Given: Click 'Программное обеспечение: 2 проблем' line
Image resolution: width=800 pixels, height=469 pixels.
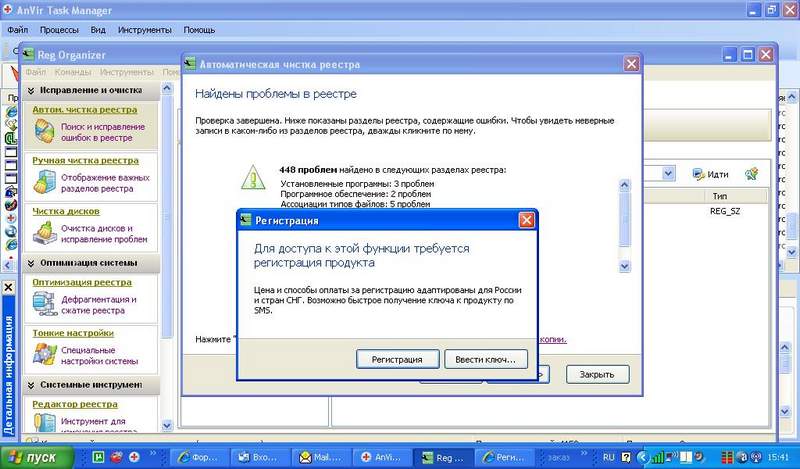Looking at the screenshot, I should click(356, 194).
